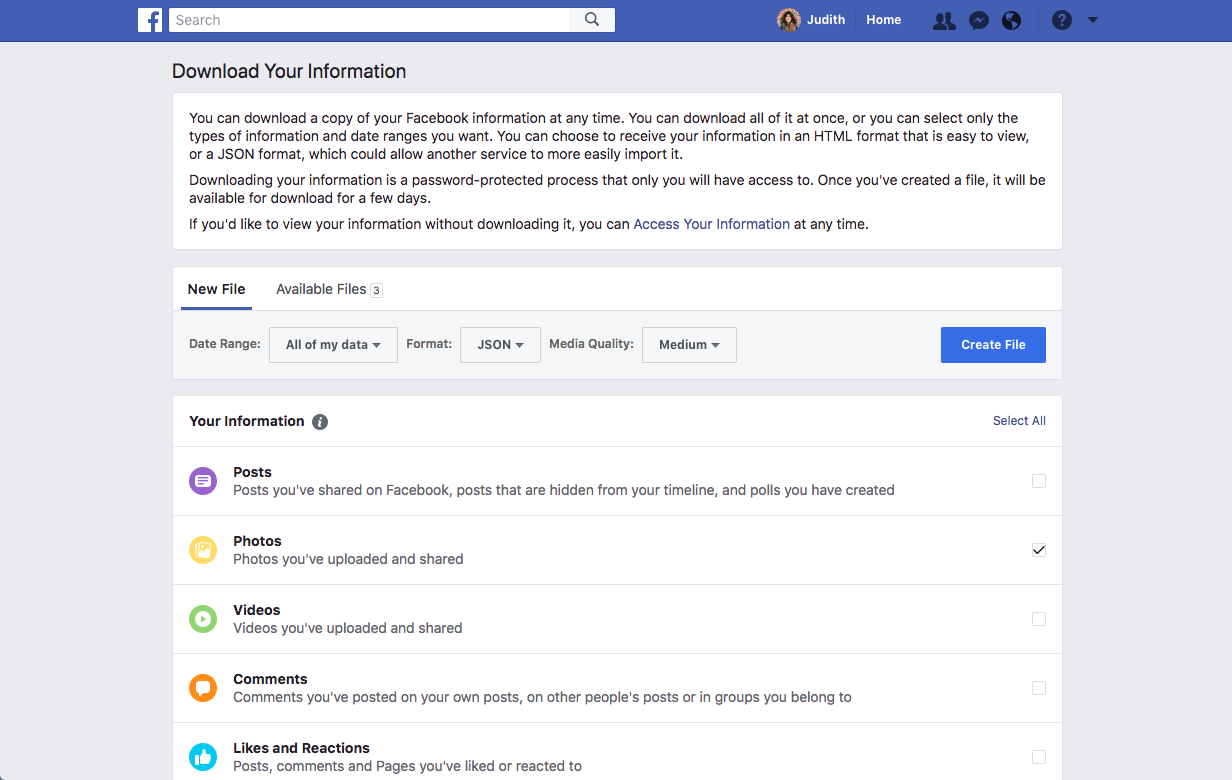Click the Media Quality label
Viewport: 1232px width, 780px height.
click(x=591, y=344)
